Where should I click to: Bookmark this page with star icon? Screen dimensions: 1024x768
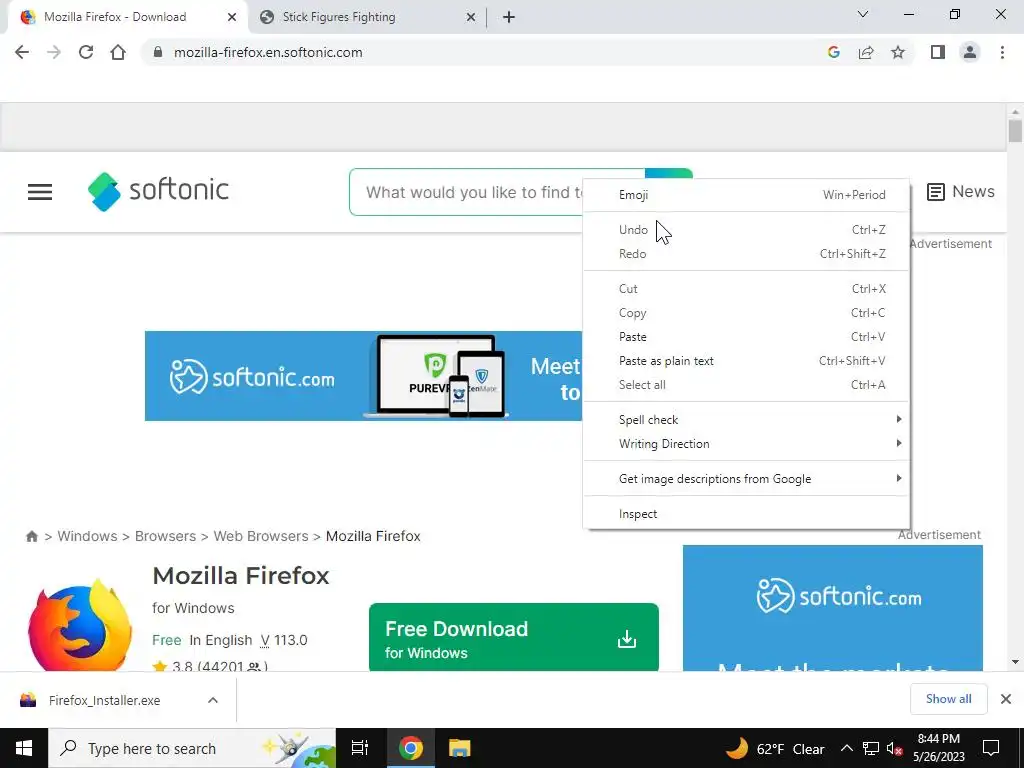(898, 52)
